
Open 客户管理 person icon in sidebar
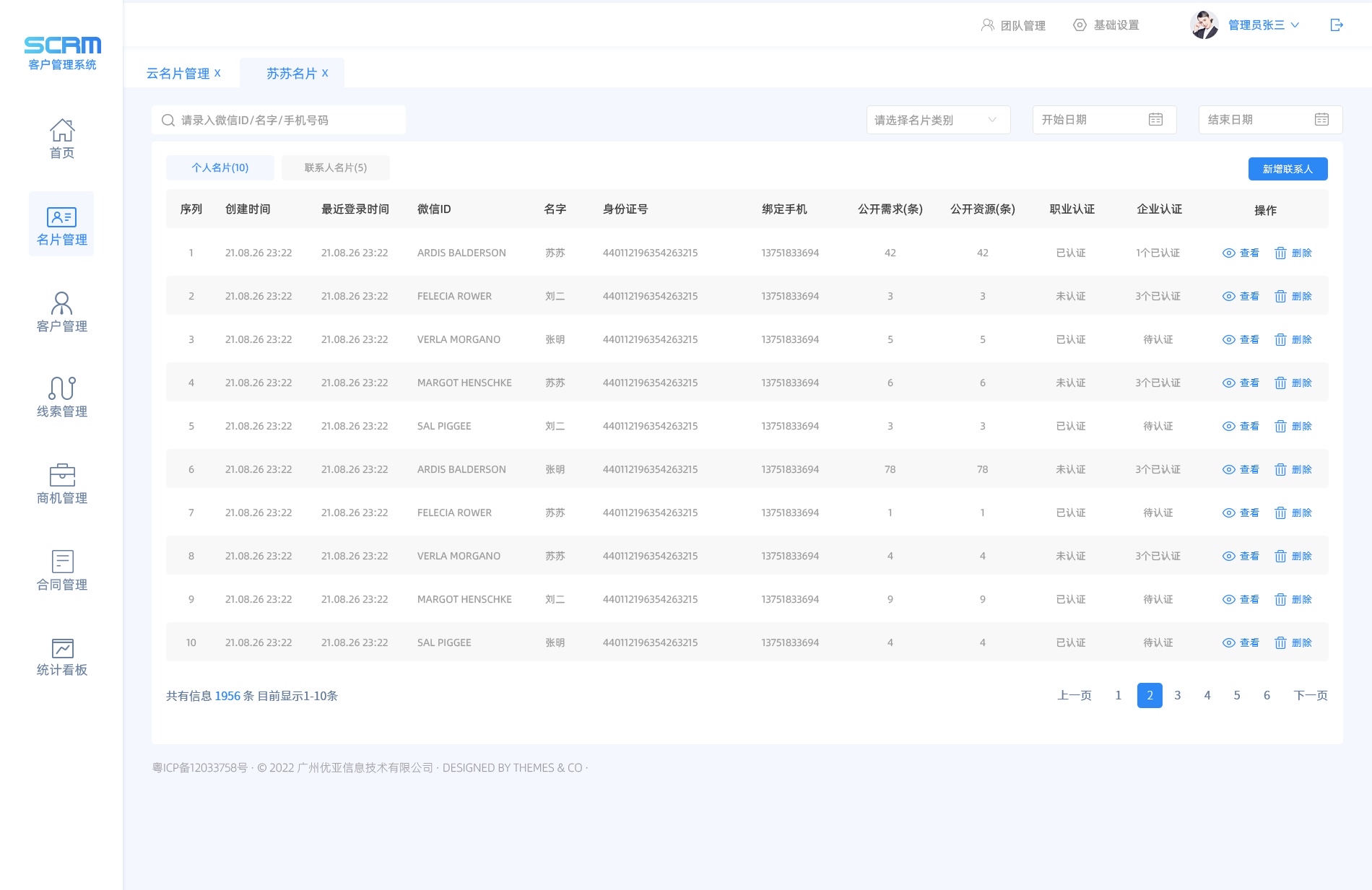click(62, 302)
